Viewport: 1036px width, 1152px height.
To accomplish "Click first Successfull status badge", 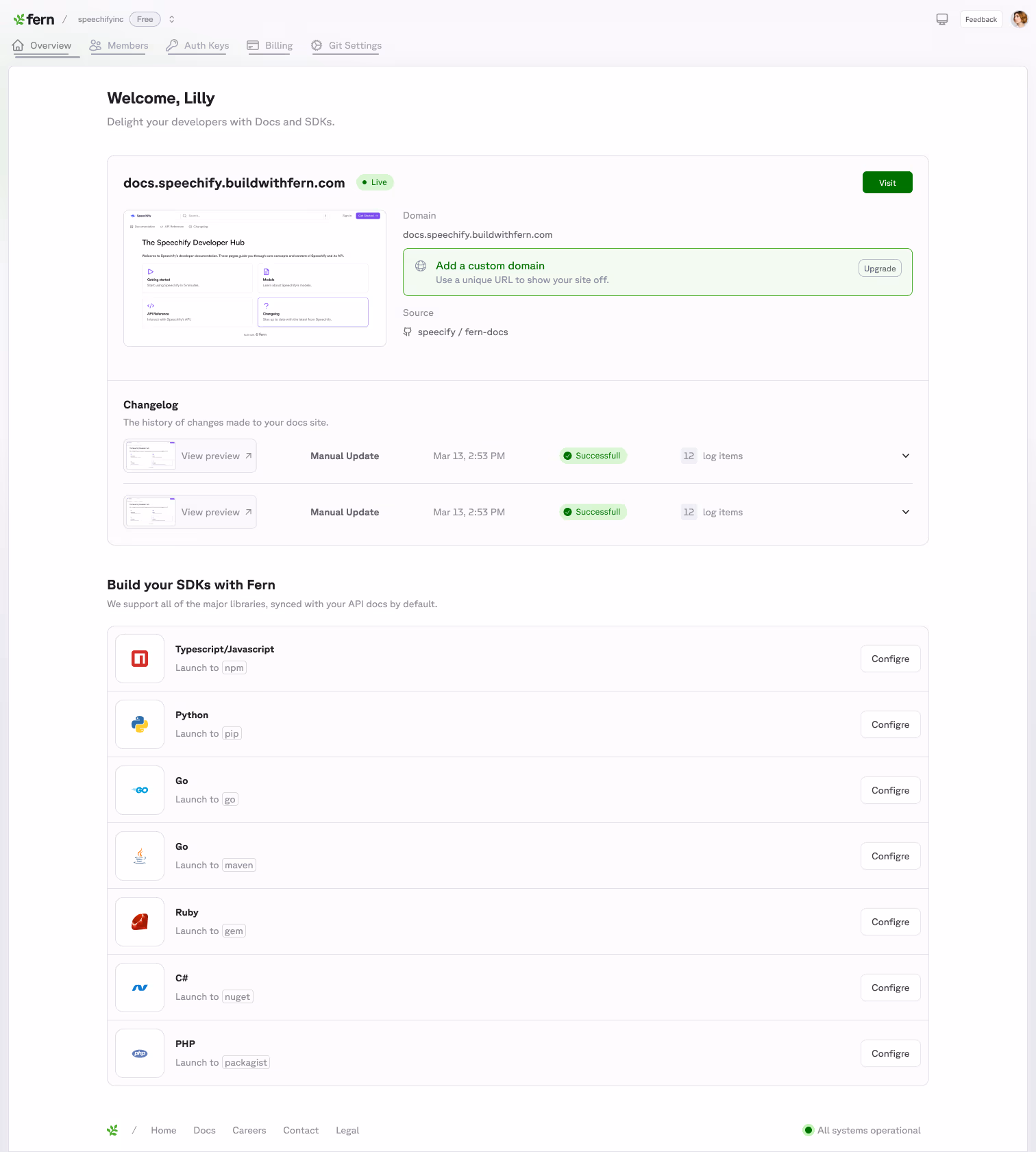I will pos(593,456).
